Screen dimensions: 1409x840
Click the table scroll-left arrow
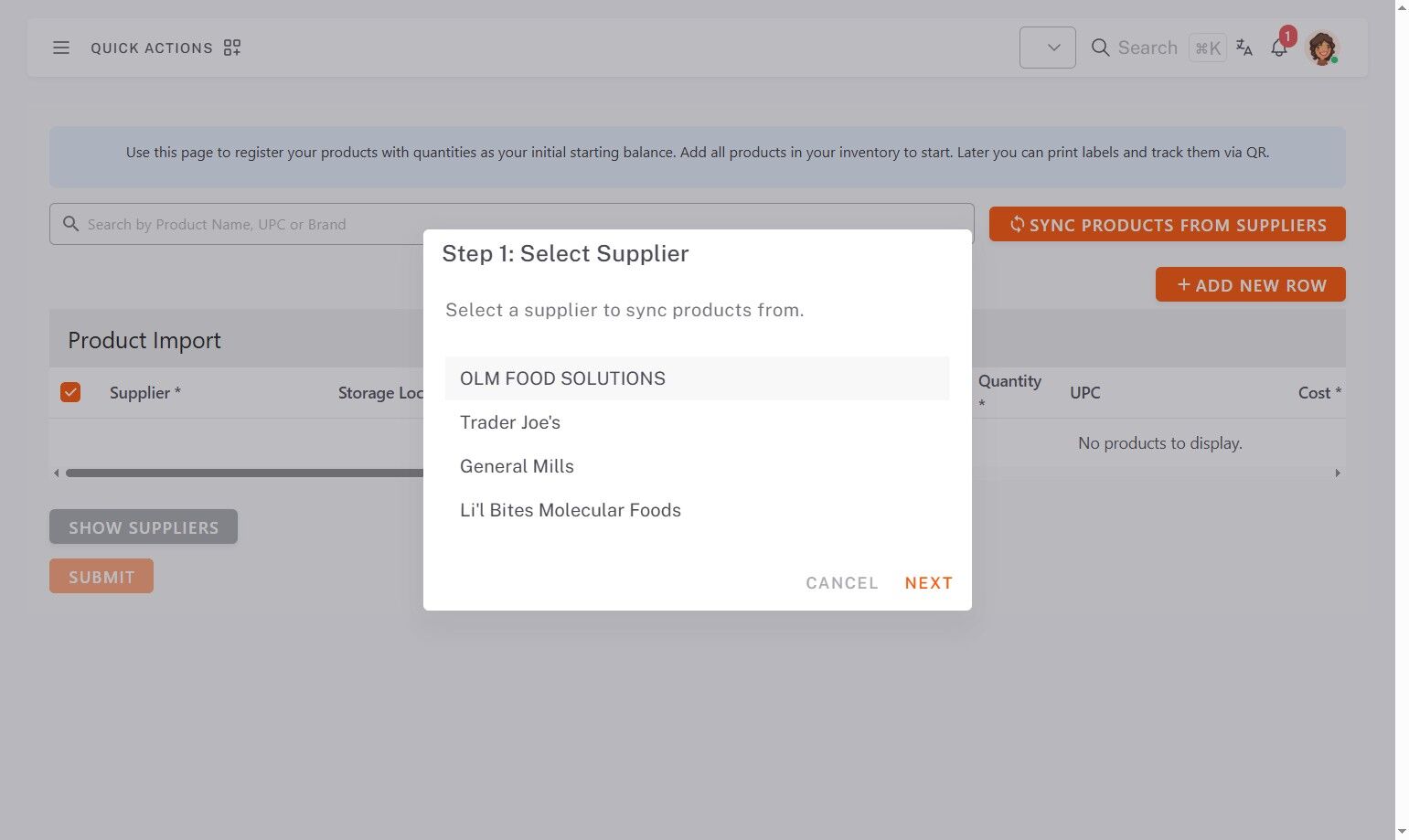(x=57, y=473)
